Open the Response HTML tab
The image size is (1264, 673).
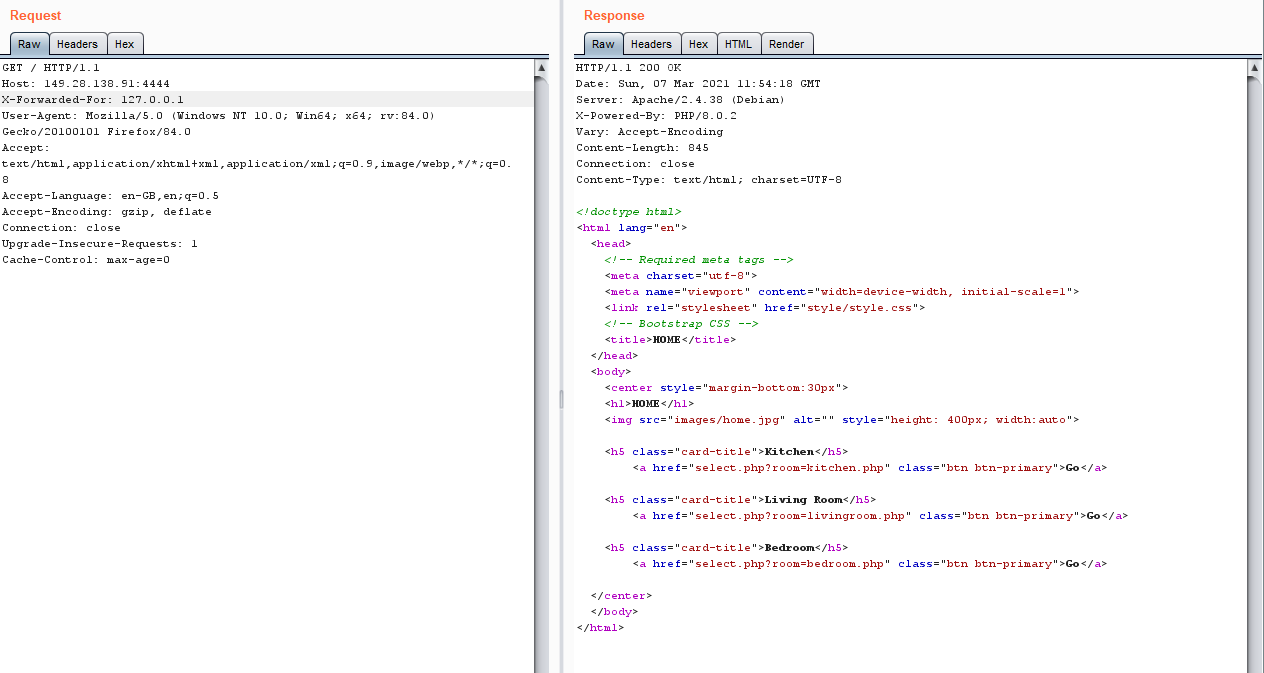pos(738,44)
